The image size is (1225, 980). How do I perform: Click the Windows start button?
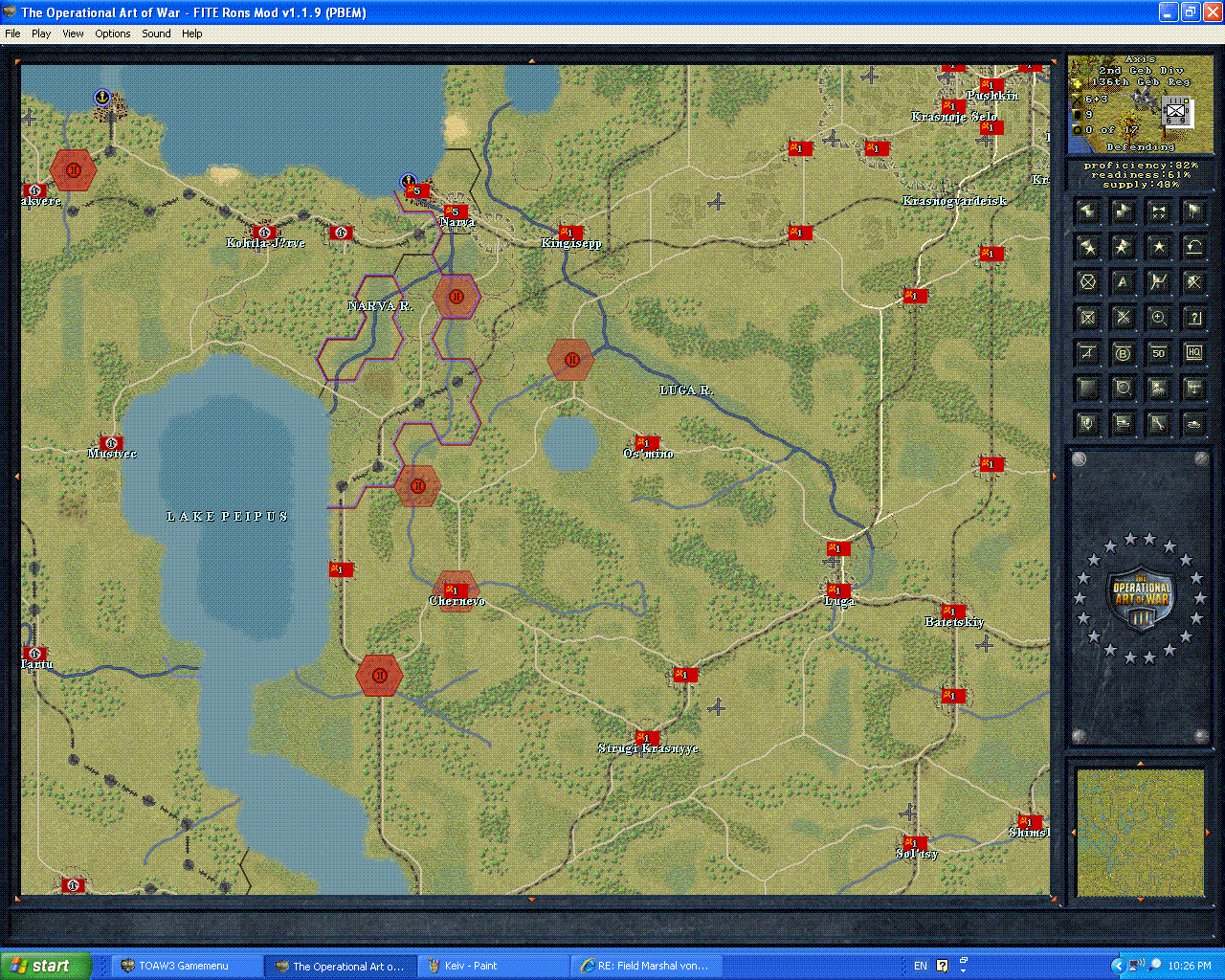45,966
